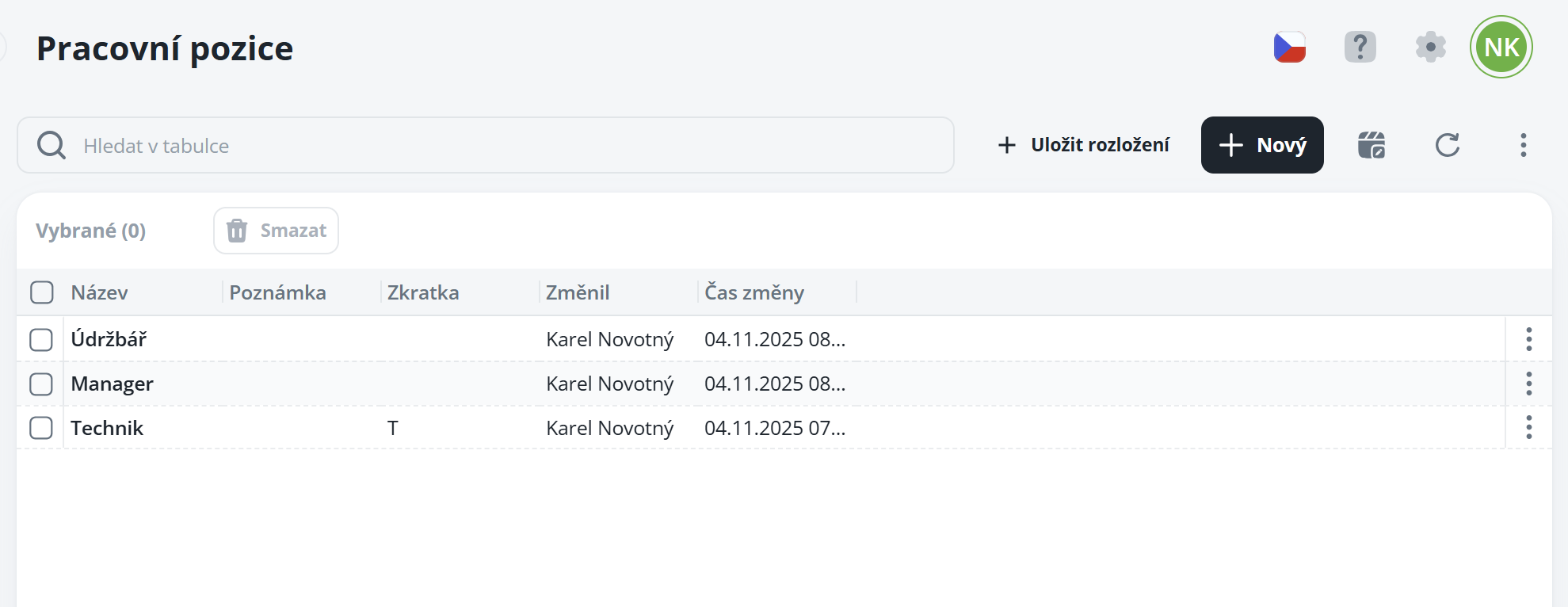The height and width of the screenshot is (607, 1568).
Task: Check the Technik row checkbox
Action: (41, 428)
